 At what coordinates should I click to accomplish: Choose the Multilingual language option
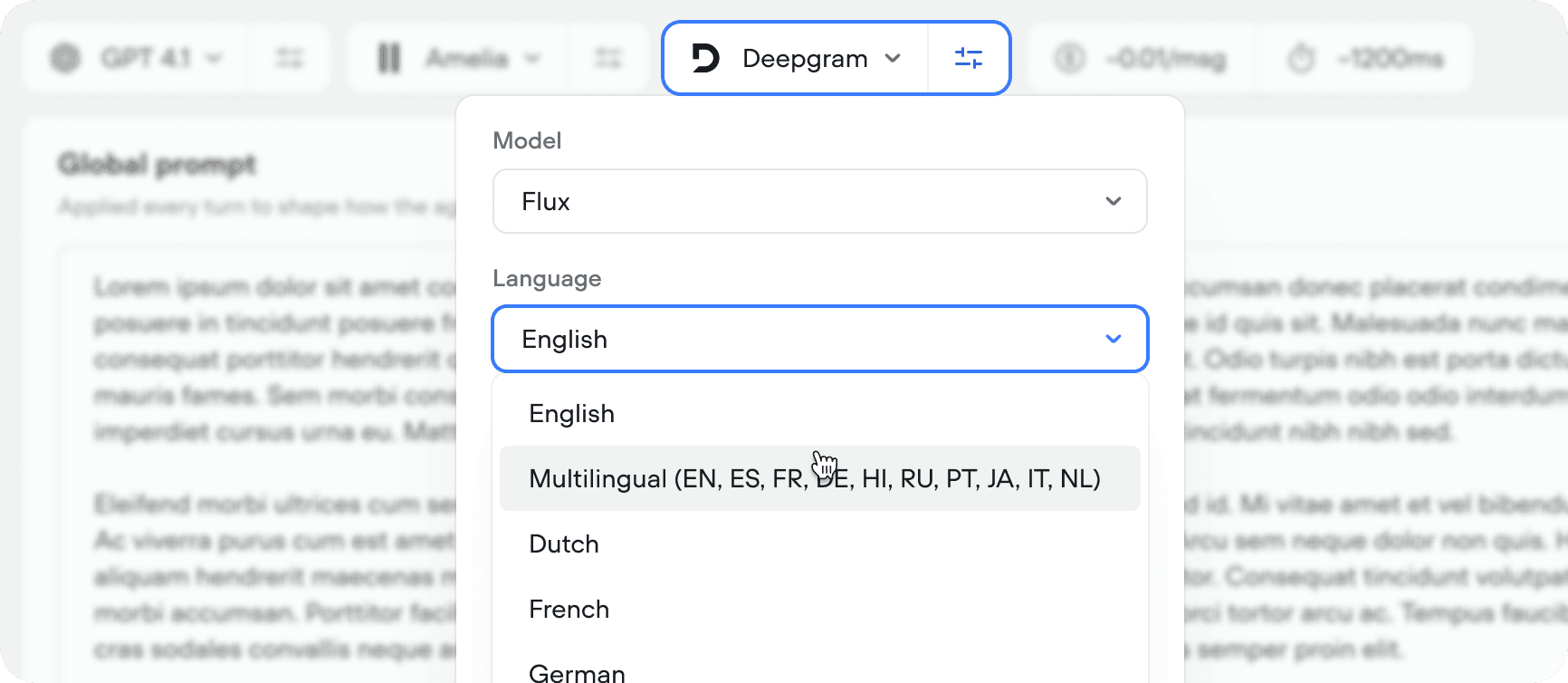tap(820, 478)
